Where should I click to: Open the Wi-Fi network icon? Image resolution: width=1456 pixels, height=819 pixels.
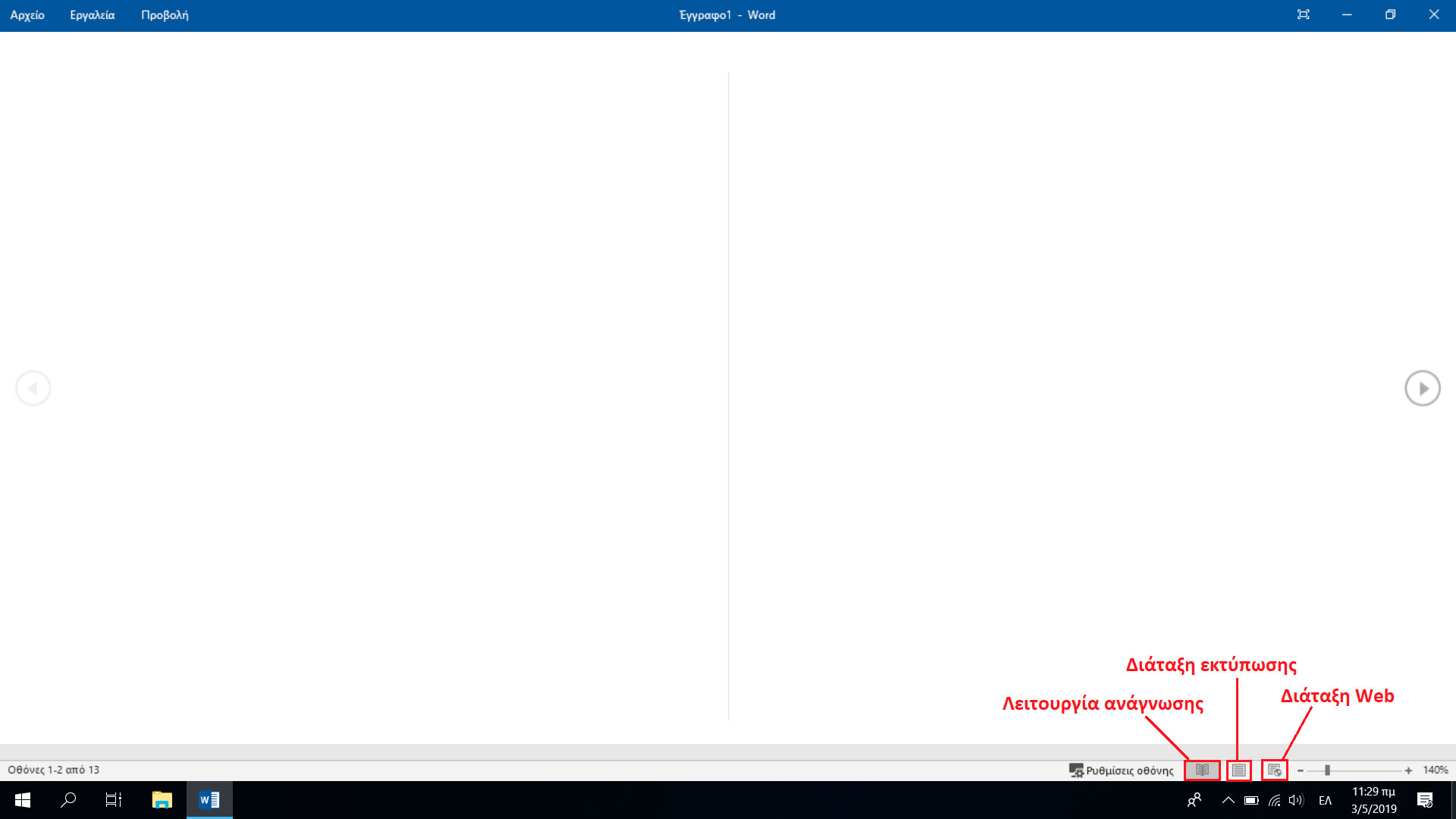[x=1275, y=800]
